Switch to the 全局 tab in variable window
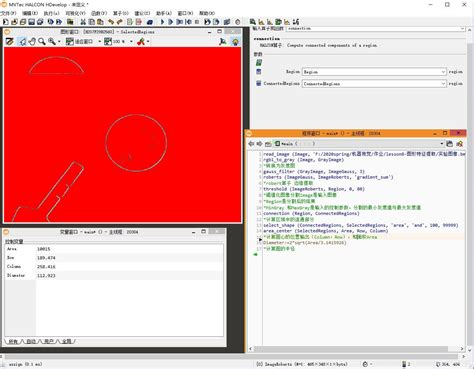 coord(67,341)
